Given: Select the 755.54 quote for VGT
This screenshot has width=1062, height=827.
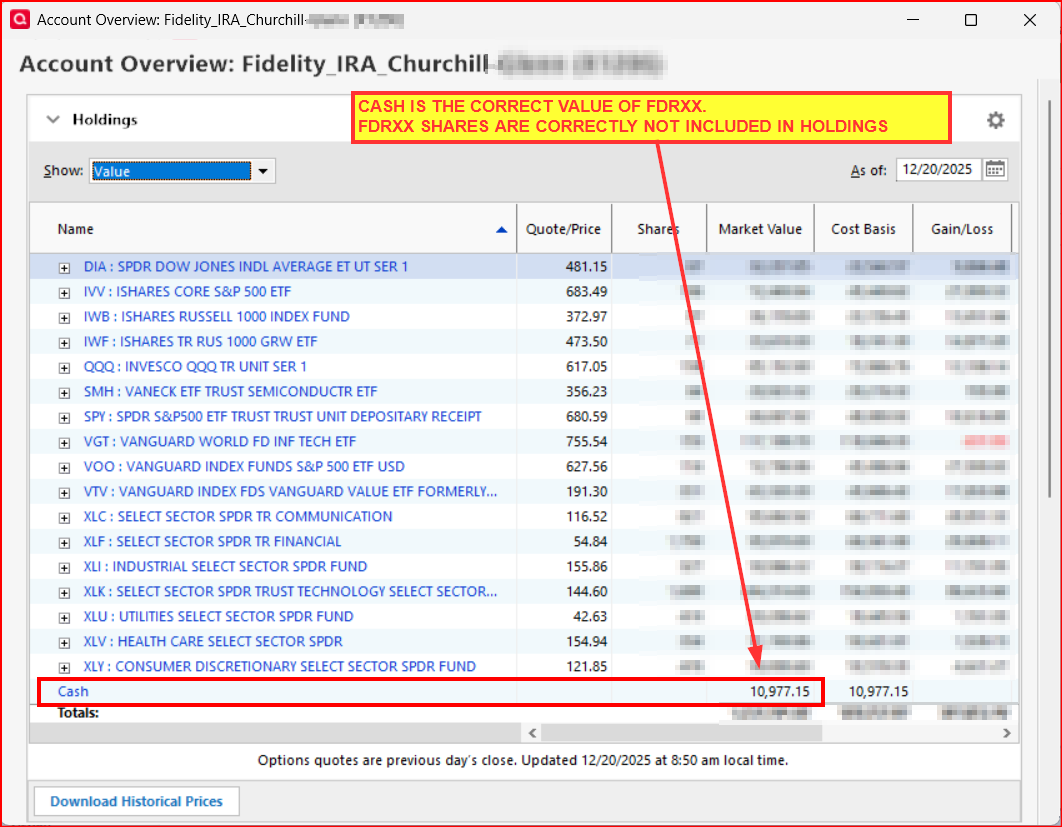Looking at the screenshot, I should (x=587, y=442).
